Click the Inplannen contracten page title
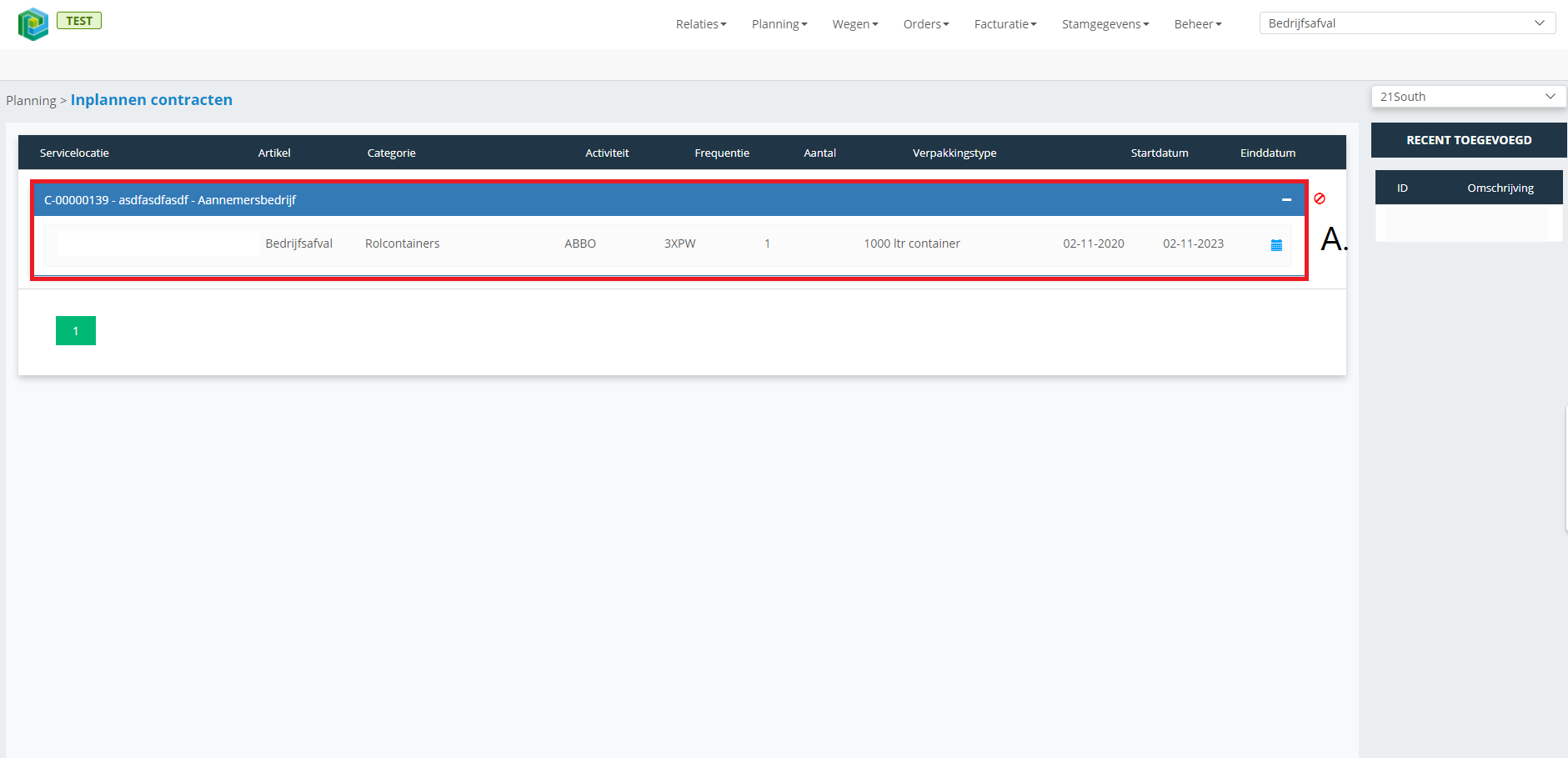Image resolution: width=1568 pixels, height=758 pixels. 152,100
